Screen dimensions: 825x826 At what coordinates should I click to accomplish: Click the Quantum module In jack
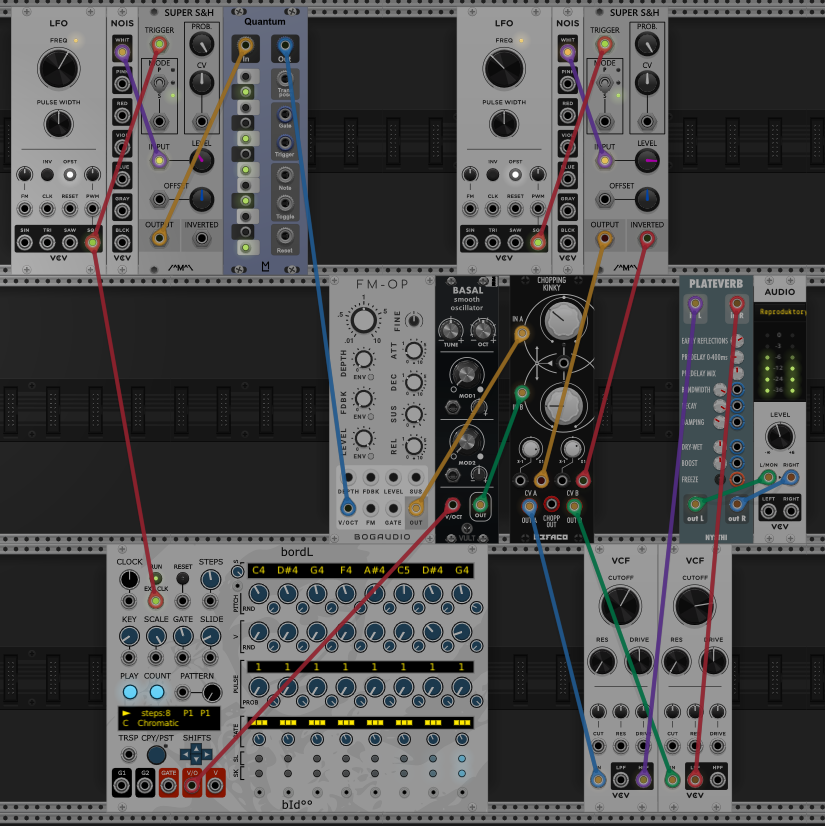pyautogui.click(x=245, y=46)
